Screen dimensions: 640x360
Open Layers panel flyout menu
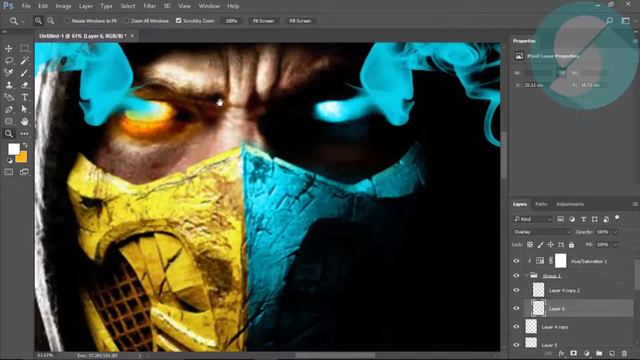pyautogui.click(x=635, y=204)
